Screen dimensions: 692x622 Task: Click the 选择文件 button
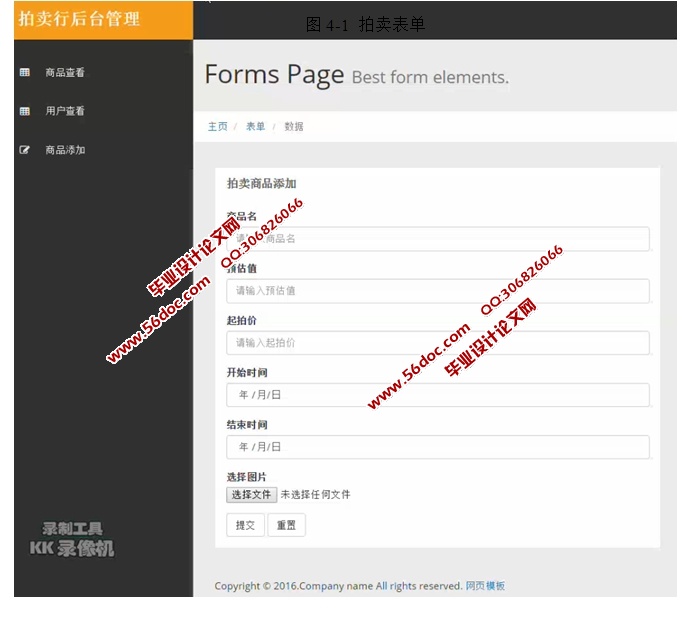pos(252,495)
